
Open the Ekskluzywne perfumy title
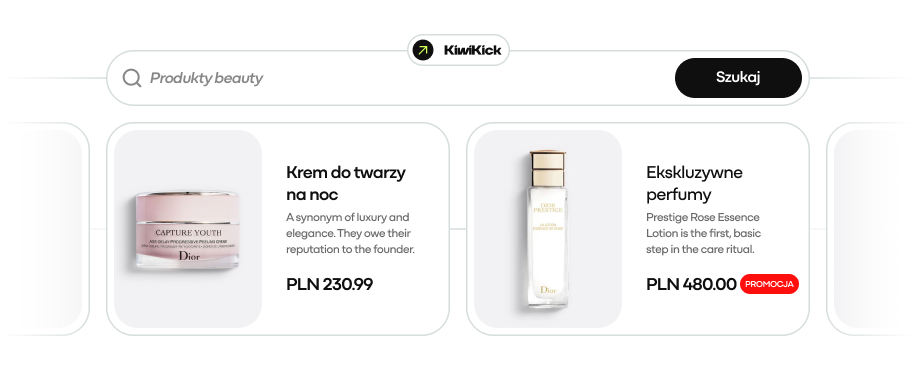point(694,183)
